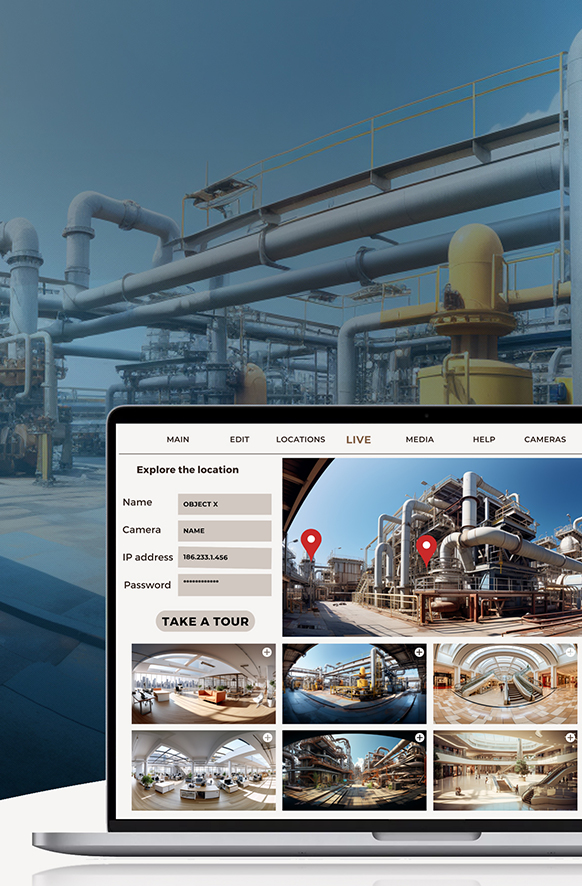Click plus icon on yellow-tank refinery thumbnail
This screenshot has height=886, width=582.
click(419, 652)
